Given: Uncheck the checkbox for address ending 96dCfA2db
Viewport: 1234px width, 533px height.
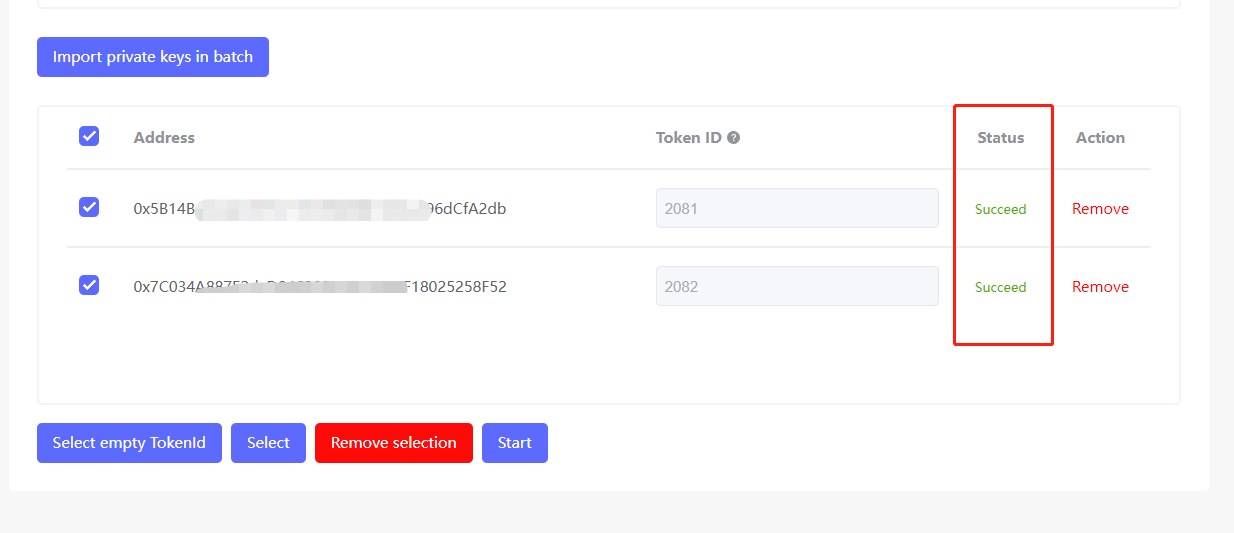Looking at the screenshot, I should click(89, 207).
